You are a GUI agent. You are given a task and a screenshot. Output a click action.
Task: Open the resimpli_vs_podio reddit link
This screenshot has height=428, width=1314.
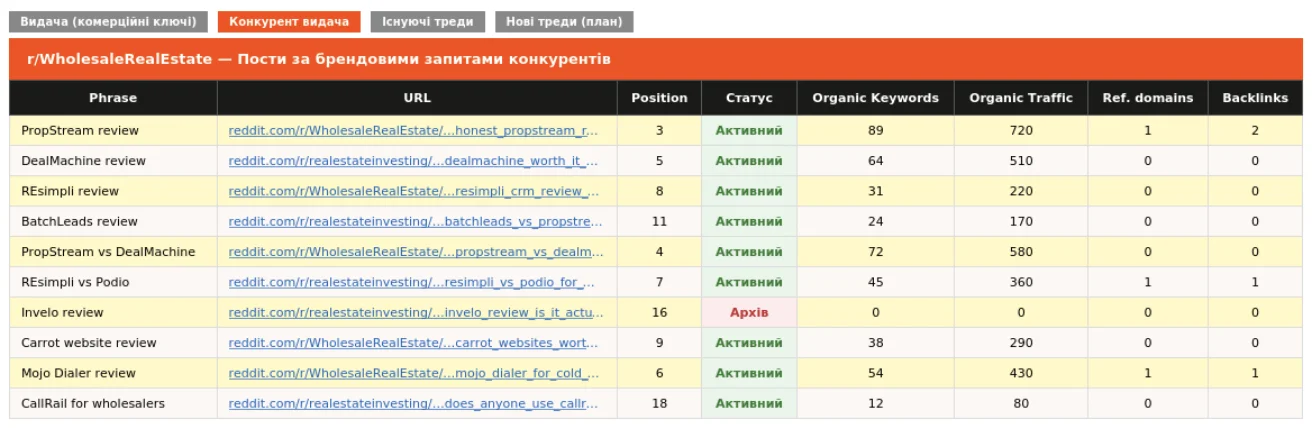click(x=412, y=282)
